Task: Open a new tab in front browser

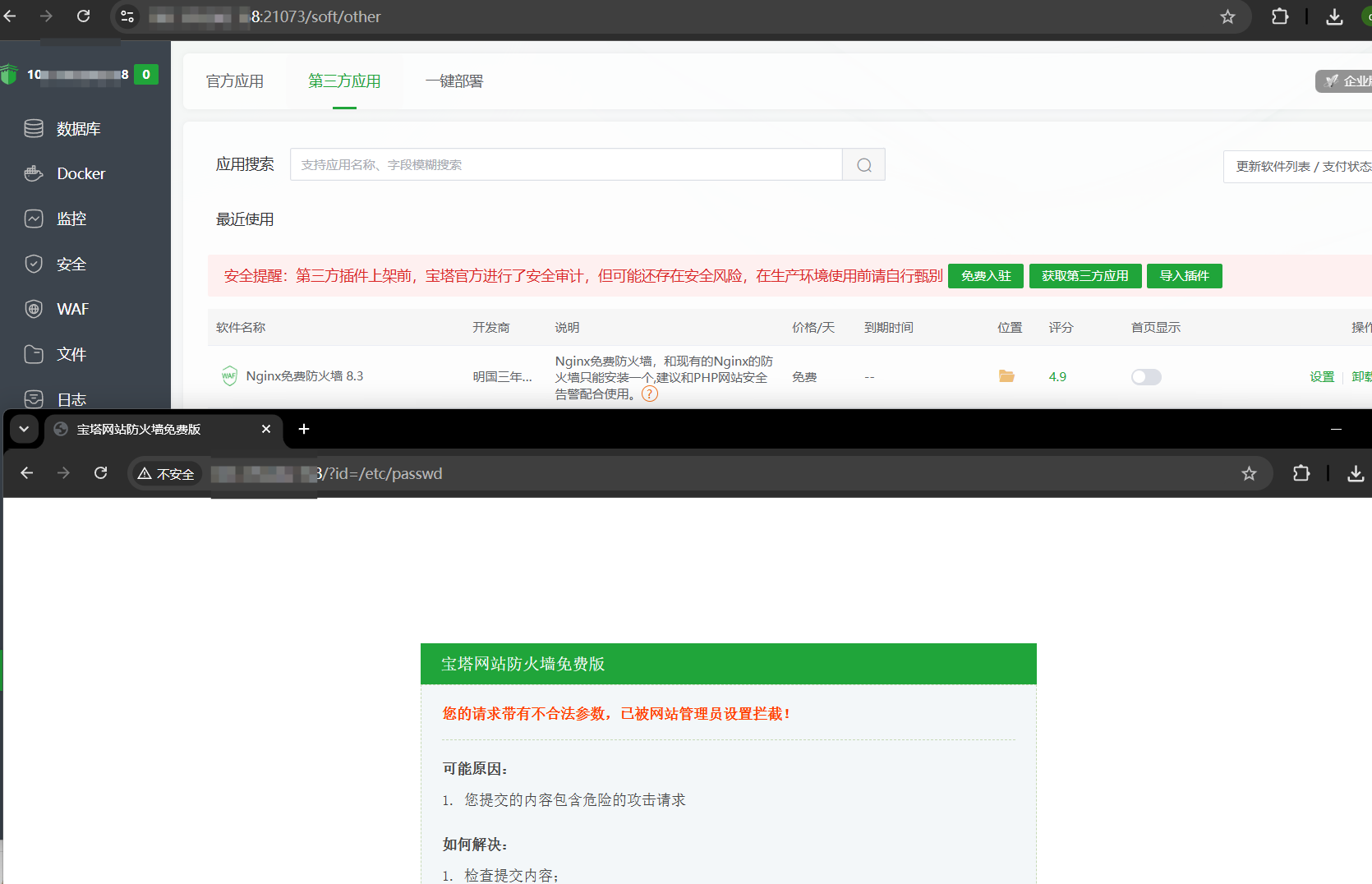Action: (x=304, y=429)
